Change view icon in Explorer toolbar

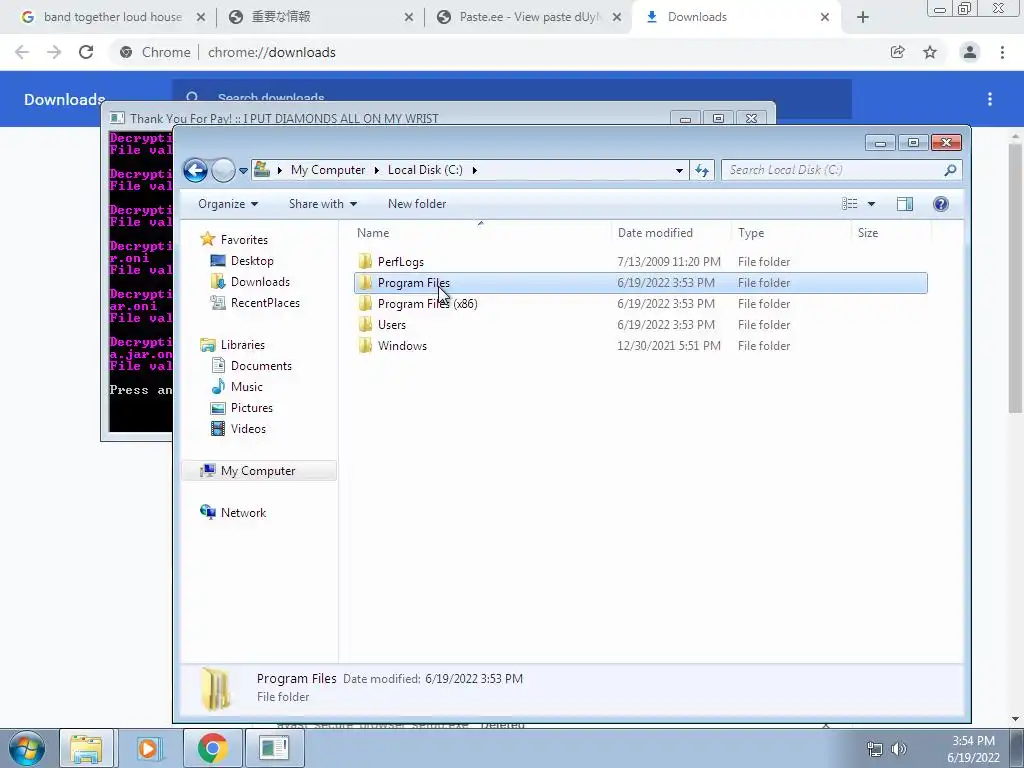[x=850, y=204]
